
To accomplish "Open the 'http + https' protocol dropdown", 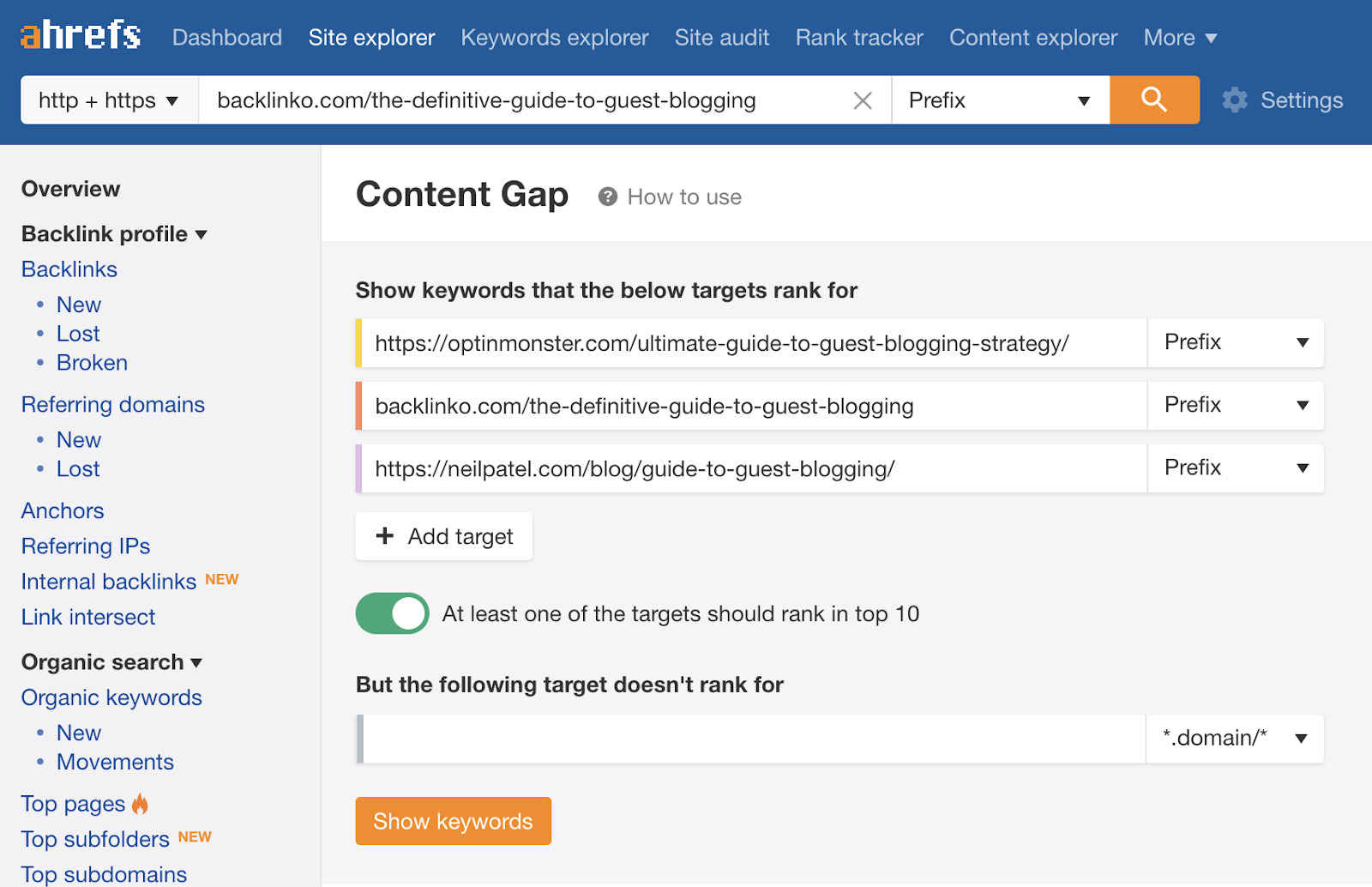I will click(x=108, y=100).
